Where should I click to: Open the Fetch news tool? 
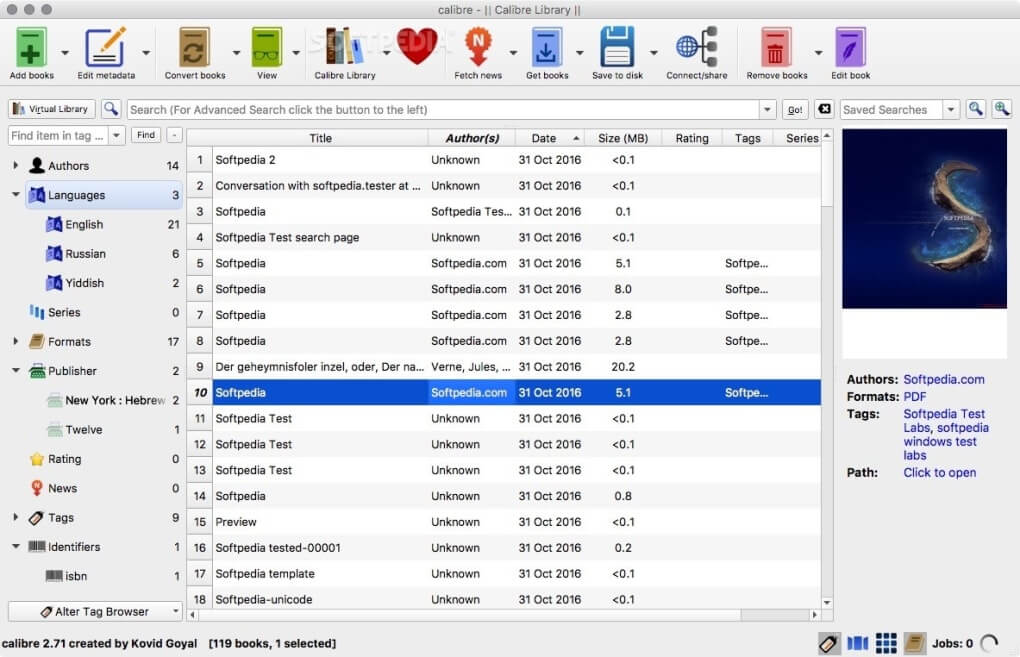[478, 45]
